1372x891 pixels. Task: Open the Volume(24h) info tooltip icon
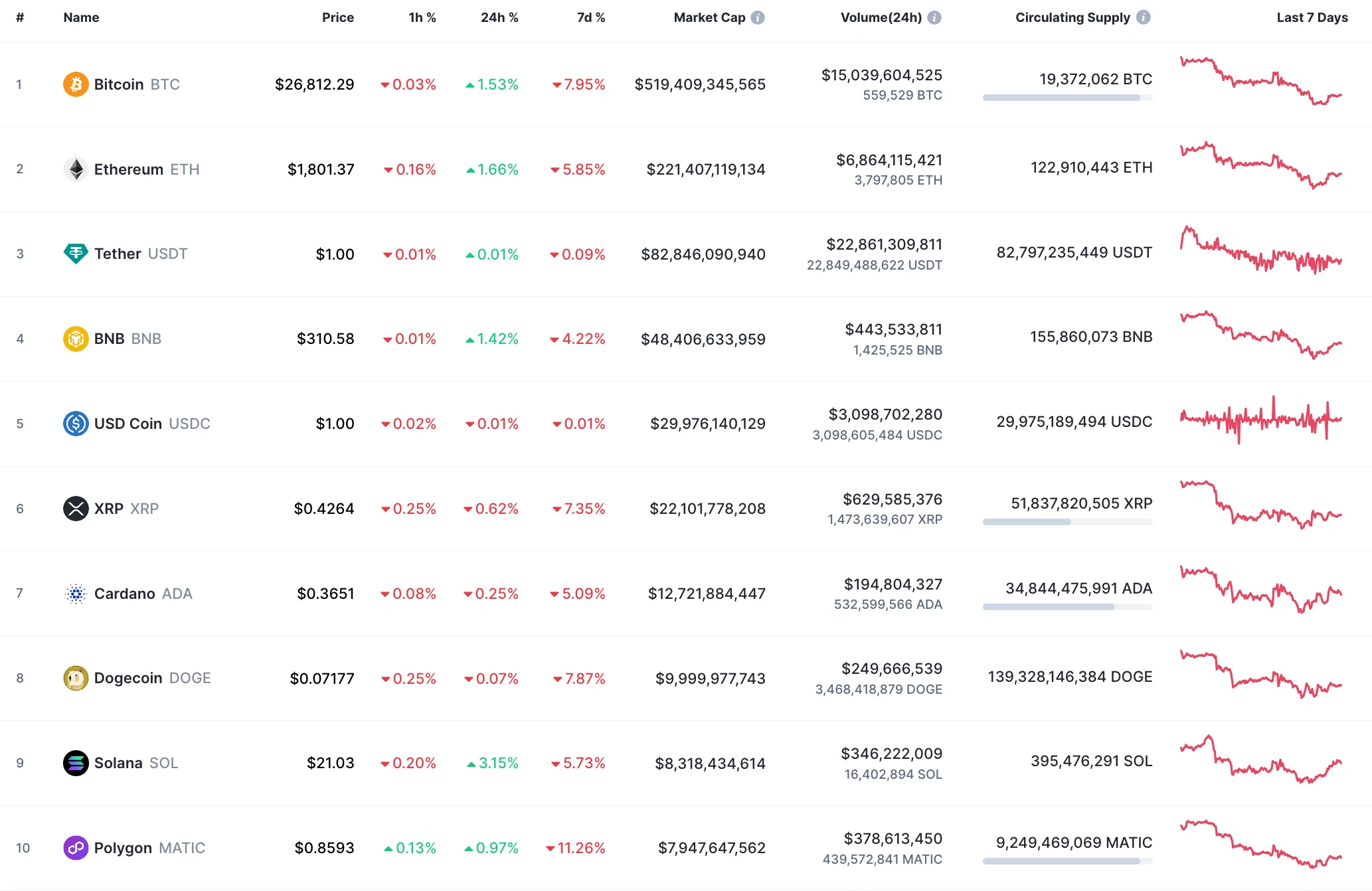935,18
